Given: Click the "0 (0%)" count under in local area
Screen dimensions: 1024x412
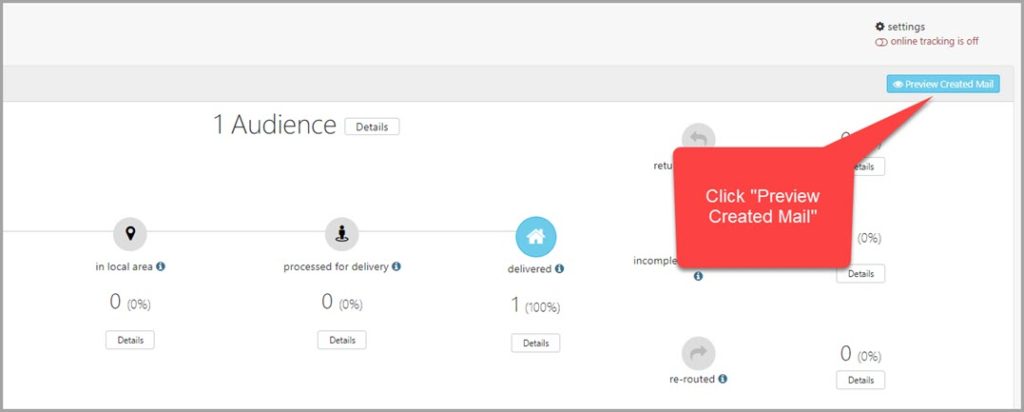Looking at the screenshot, I should [130, 302].
